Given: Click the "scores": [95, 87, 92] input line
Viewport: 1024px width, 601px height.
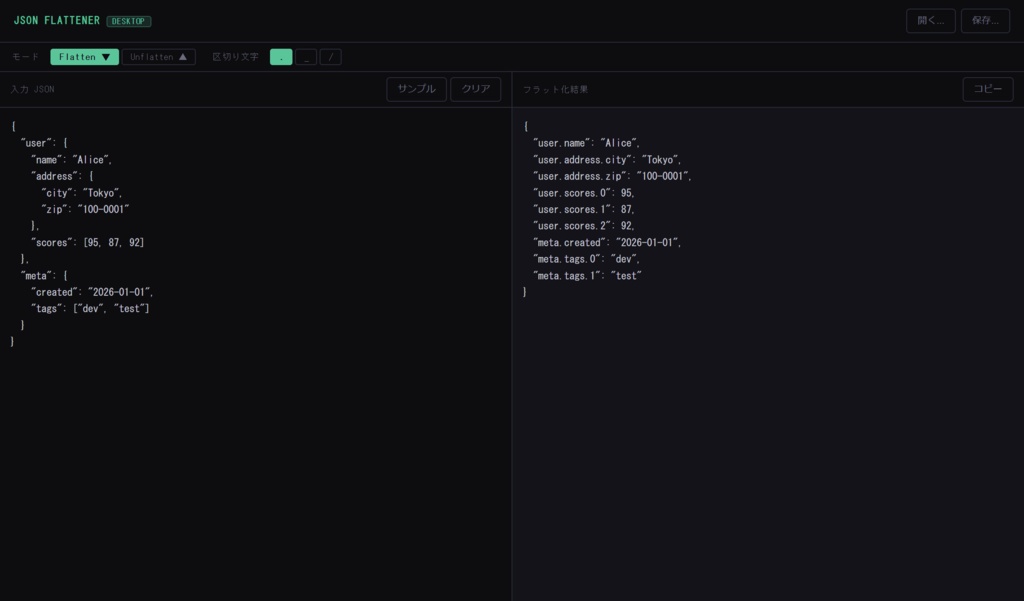Looking at the screenshot, I should coord(88,242).
